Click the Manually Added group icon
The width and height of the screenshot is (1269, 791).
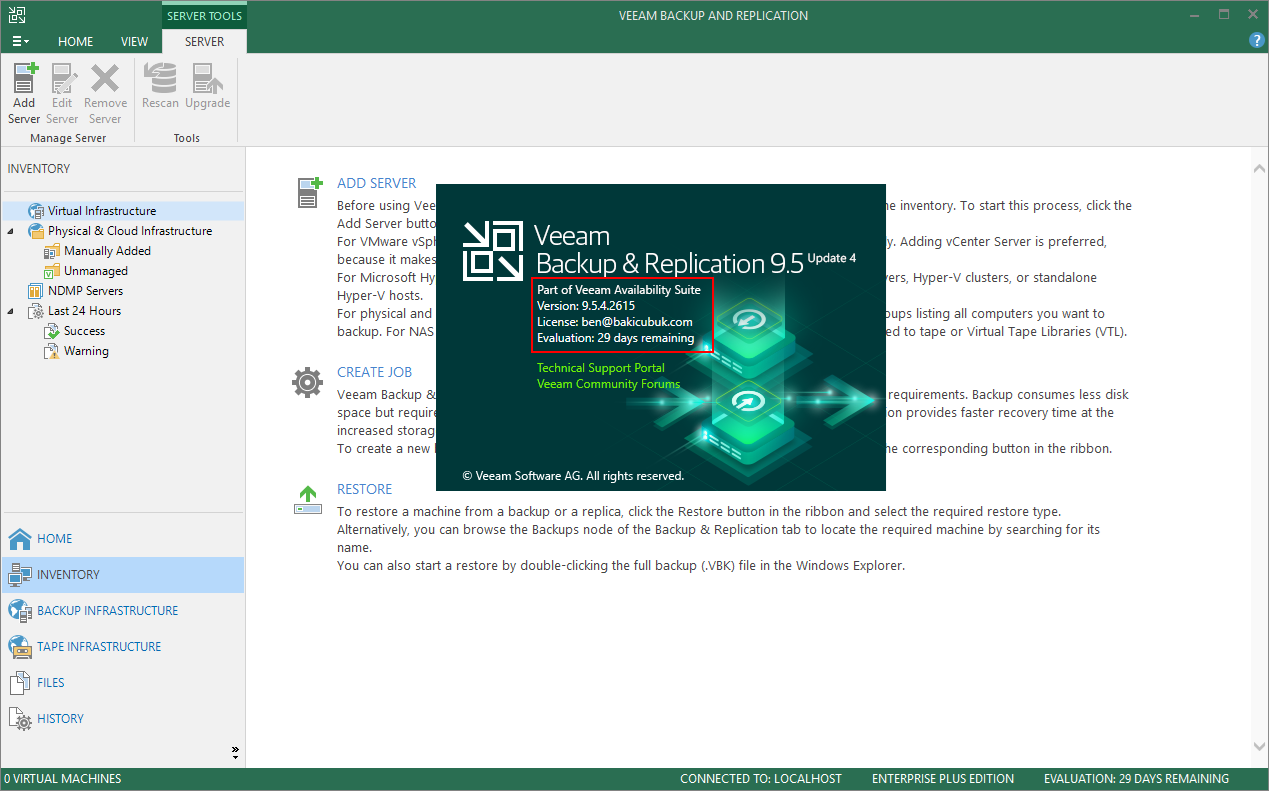[x=52, y=251]
